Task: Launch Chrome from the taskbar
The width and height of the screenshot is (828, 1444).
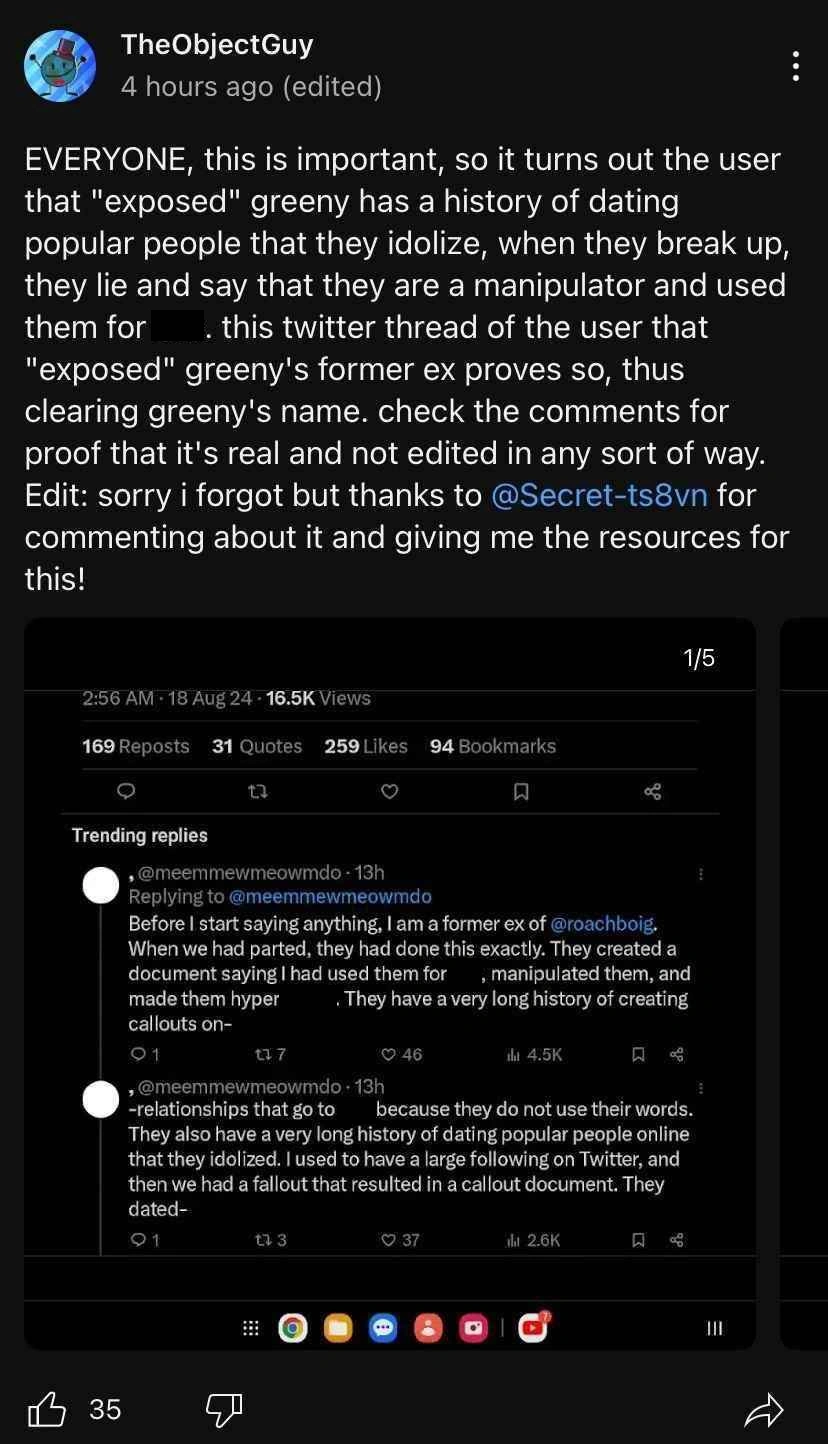Action: pyautogui.click(x=293, y=1328)
